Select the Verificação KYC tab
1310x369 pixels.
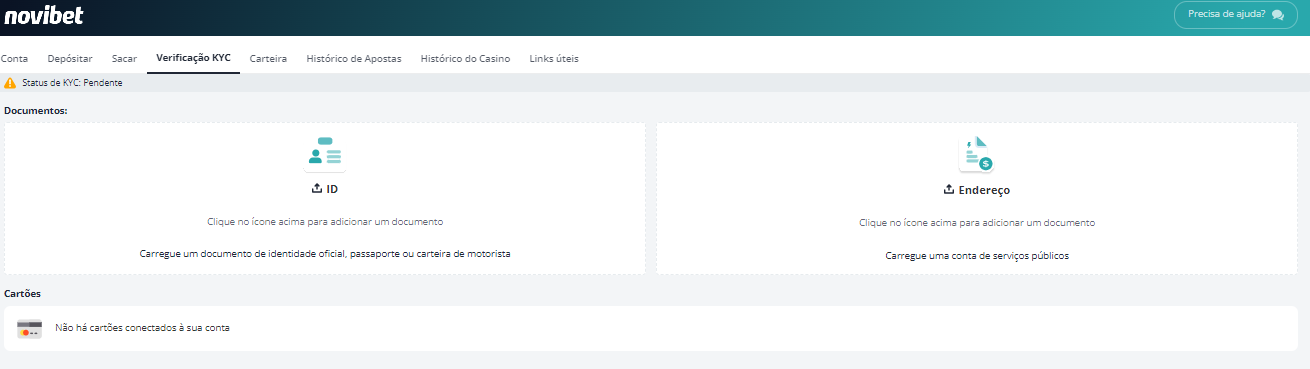(194, 58)
